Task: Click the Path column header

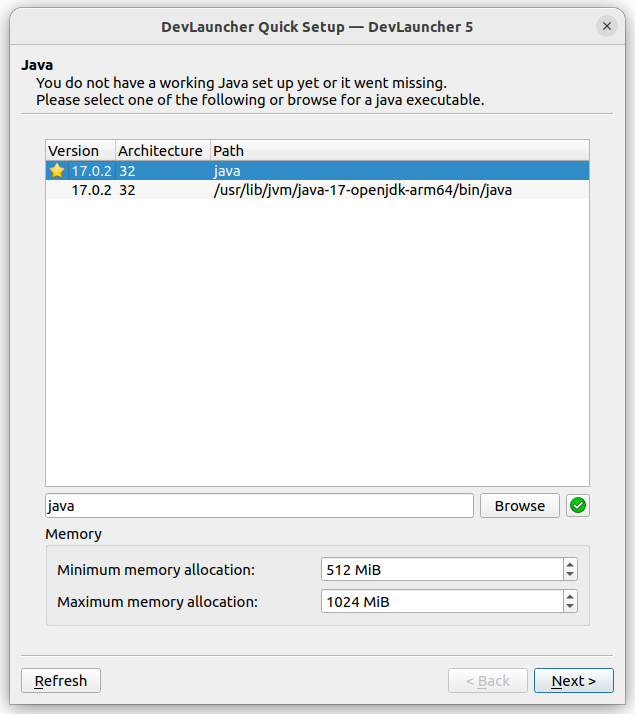Action: pos(228,151)
